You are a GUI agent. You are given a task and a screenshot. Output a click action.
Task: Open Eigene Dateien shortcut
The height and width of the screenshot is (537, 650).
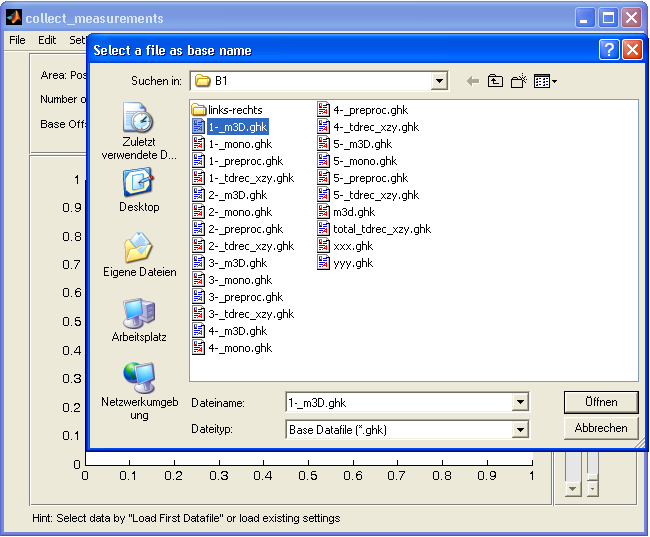pos(139,255)
